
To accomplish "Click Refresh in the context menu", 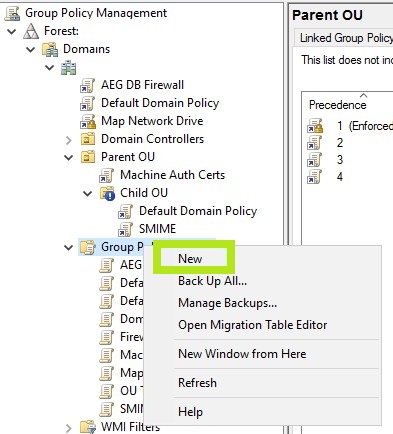I will click(x=197, y=383).
